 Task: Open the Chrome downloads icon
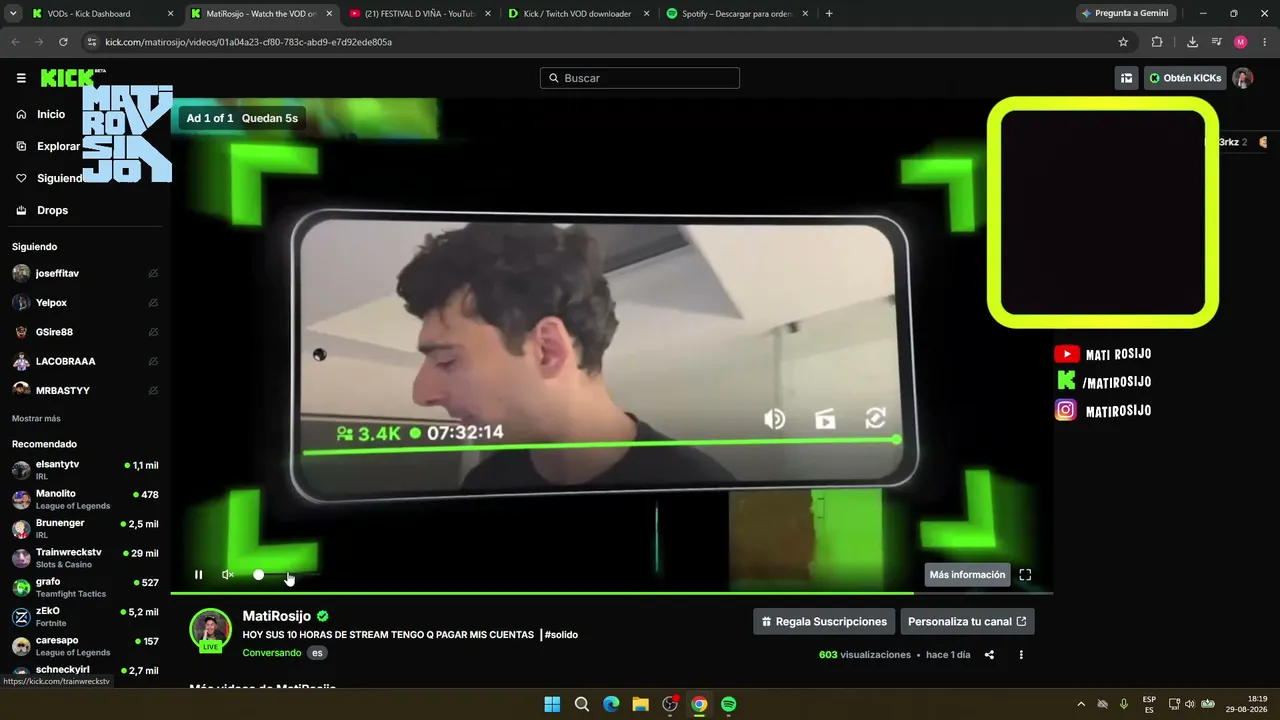pyautogui.click(x=1192, y=42)
